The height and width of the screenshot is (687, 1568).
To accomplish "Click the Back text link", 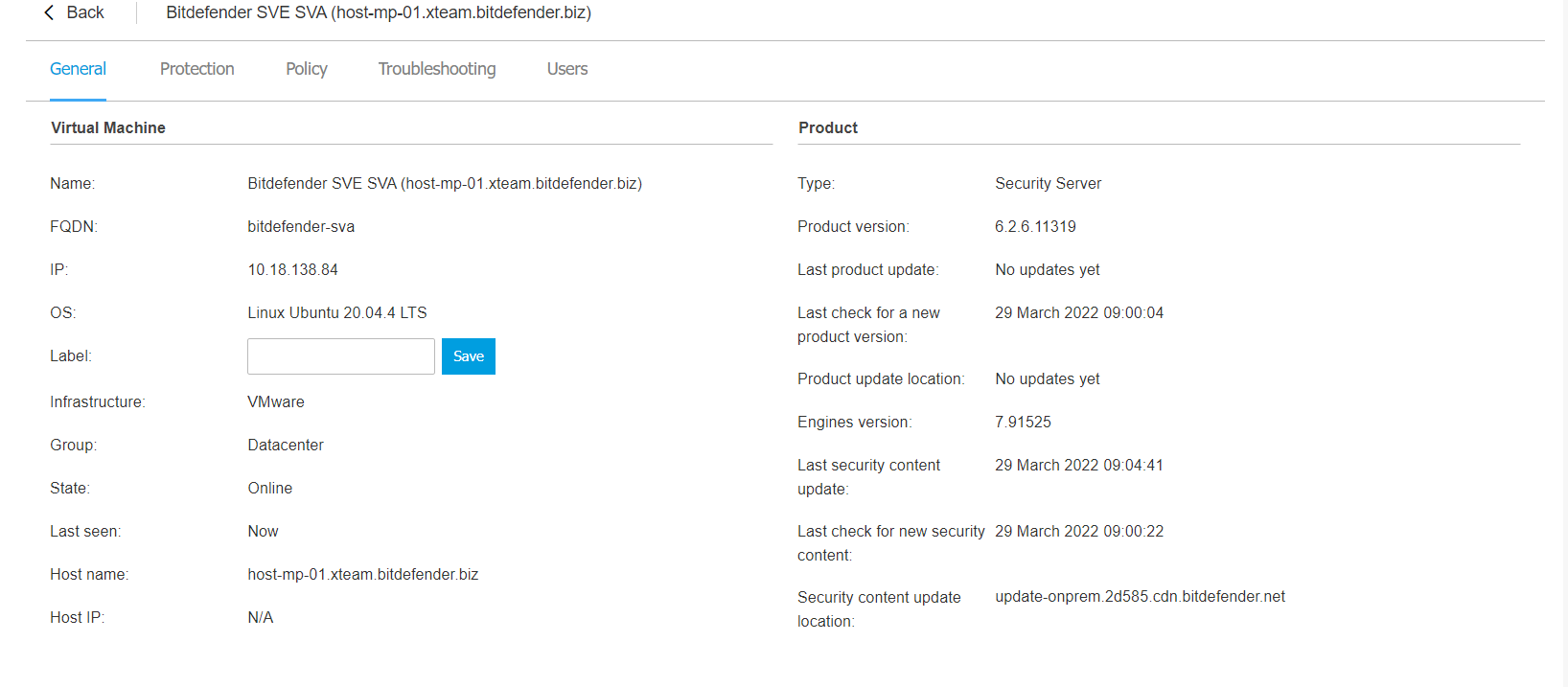I will point(85,12).
